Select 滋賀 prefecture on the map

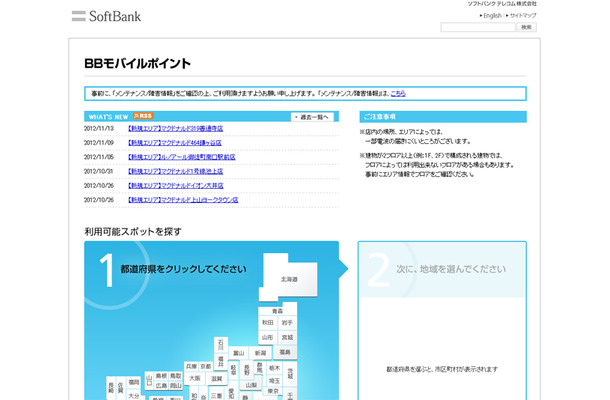(x=217, y=378)
